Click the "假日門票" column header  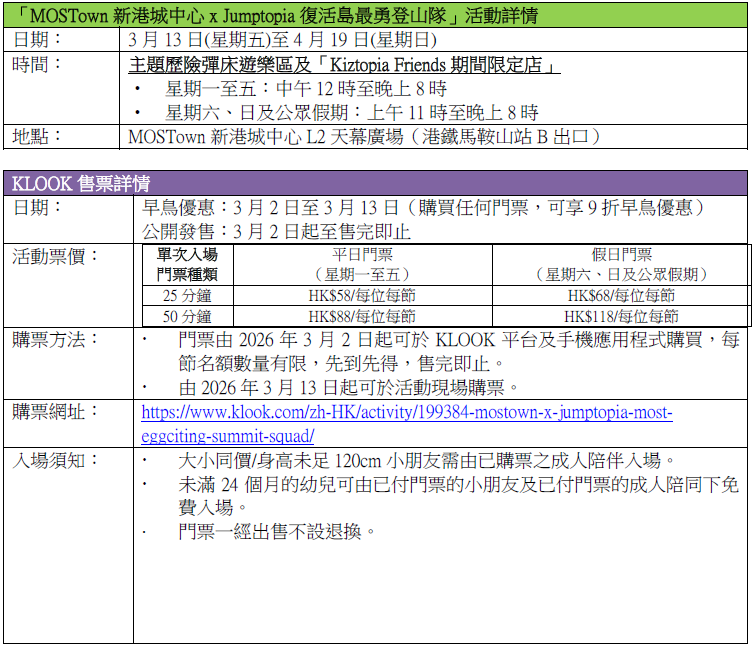tap(621, 256)
